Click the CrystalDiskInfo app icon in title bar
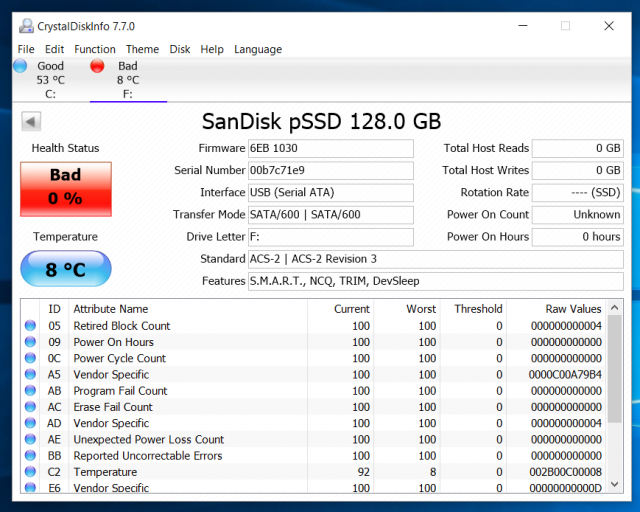Screen dimensions: 640x512 point(24,26)
